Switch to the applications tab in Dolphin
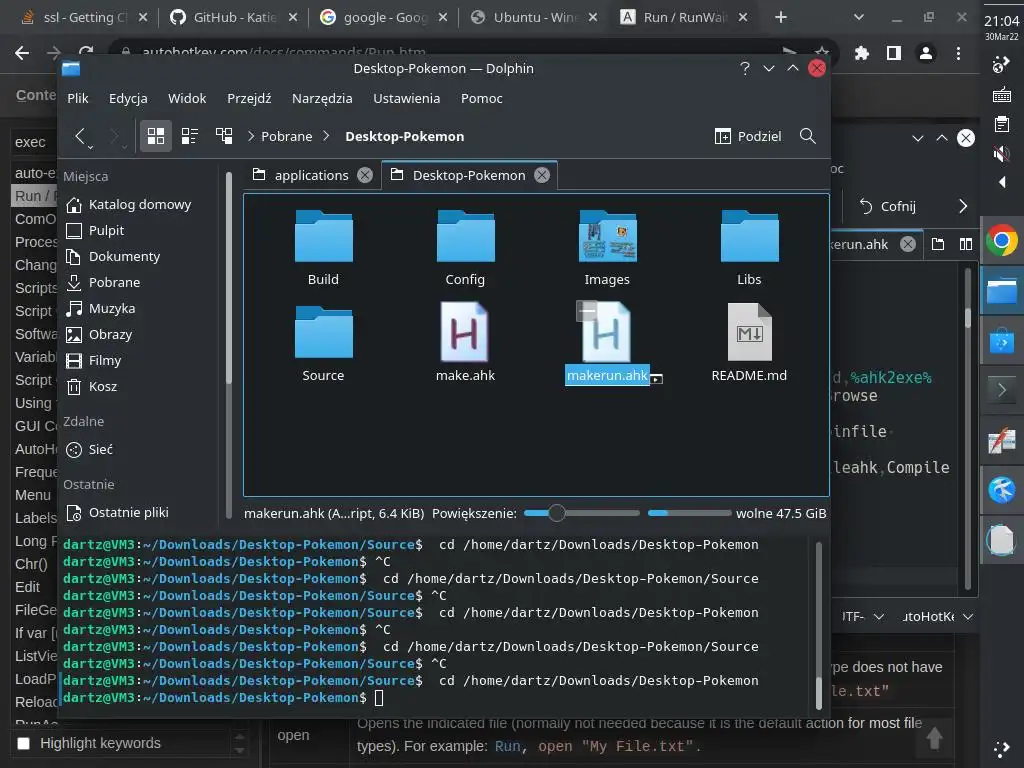This screenshot has height=768, width=1024. [x=312, y=175]
